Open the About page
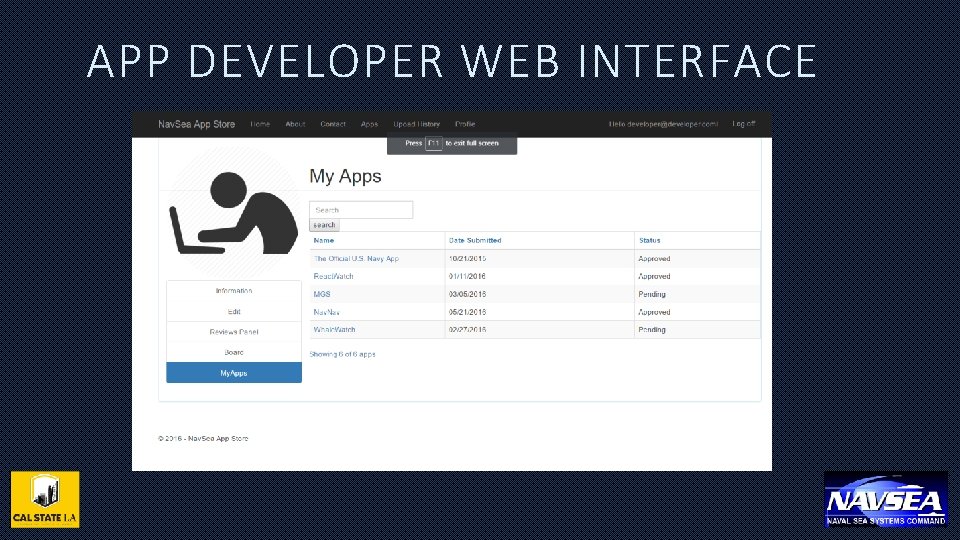This screenshot has height=540, width=960. (x=295, y=124)
